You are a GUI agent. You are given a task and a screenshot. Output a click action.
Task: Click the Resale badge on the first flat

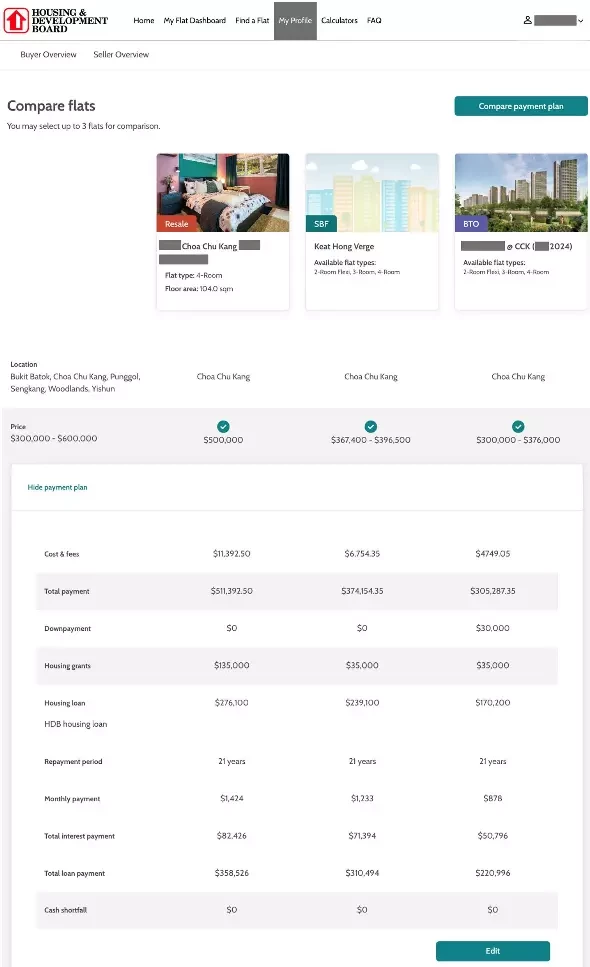pos(176,224)
